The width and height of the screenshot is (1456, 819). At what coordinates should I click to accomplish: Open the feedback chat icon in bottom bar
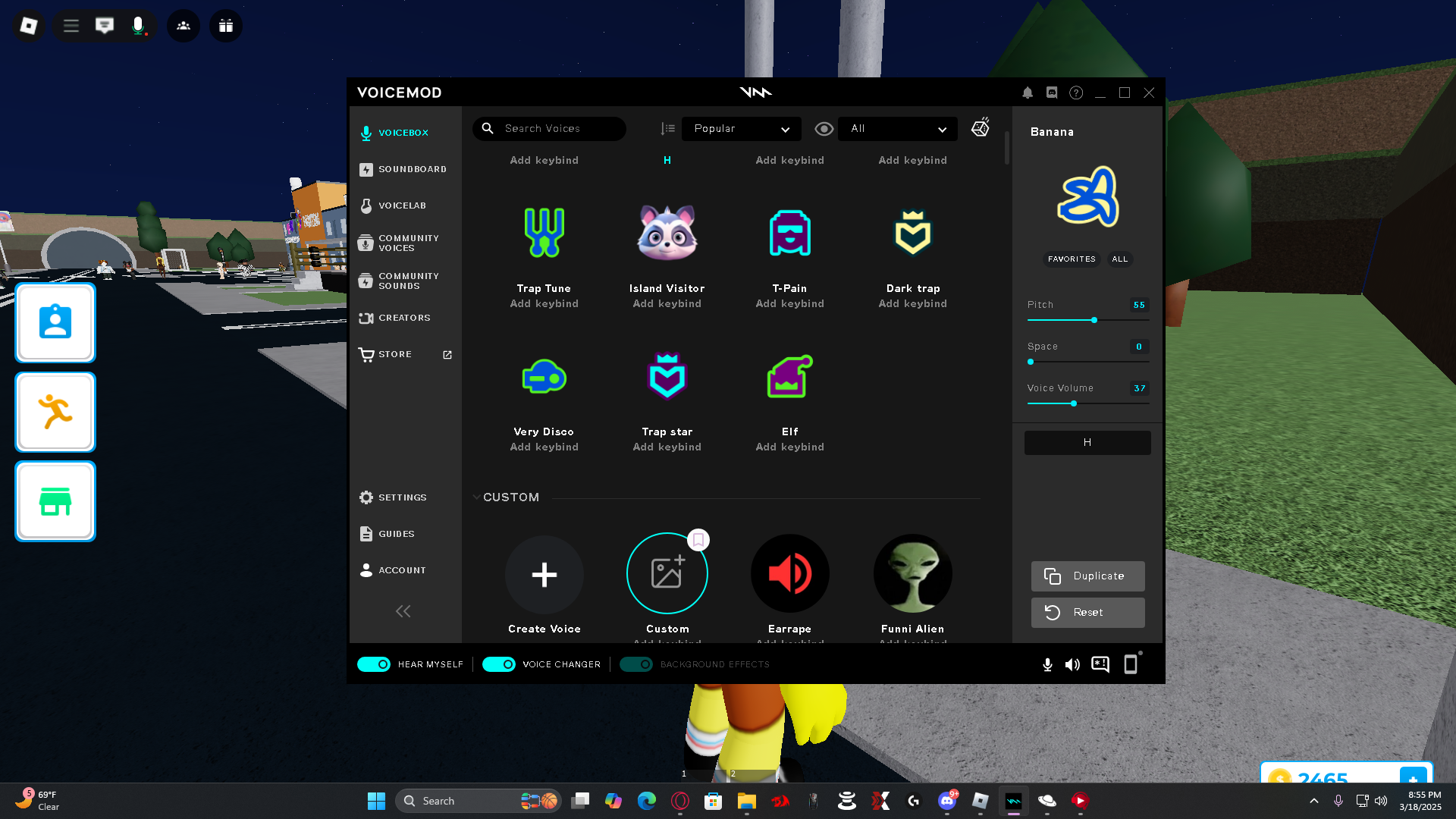[1100, 665]
